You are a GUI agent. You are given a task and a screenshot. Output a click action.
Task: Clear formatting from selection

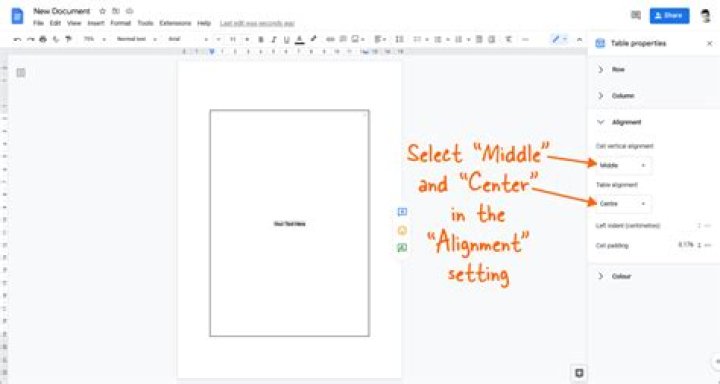click(508, 40)
